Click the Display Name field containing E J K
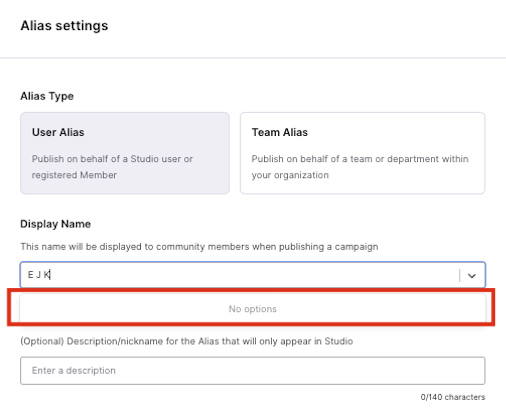 coord(252,275)
